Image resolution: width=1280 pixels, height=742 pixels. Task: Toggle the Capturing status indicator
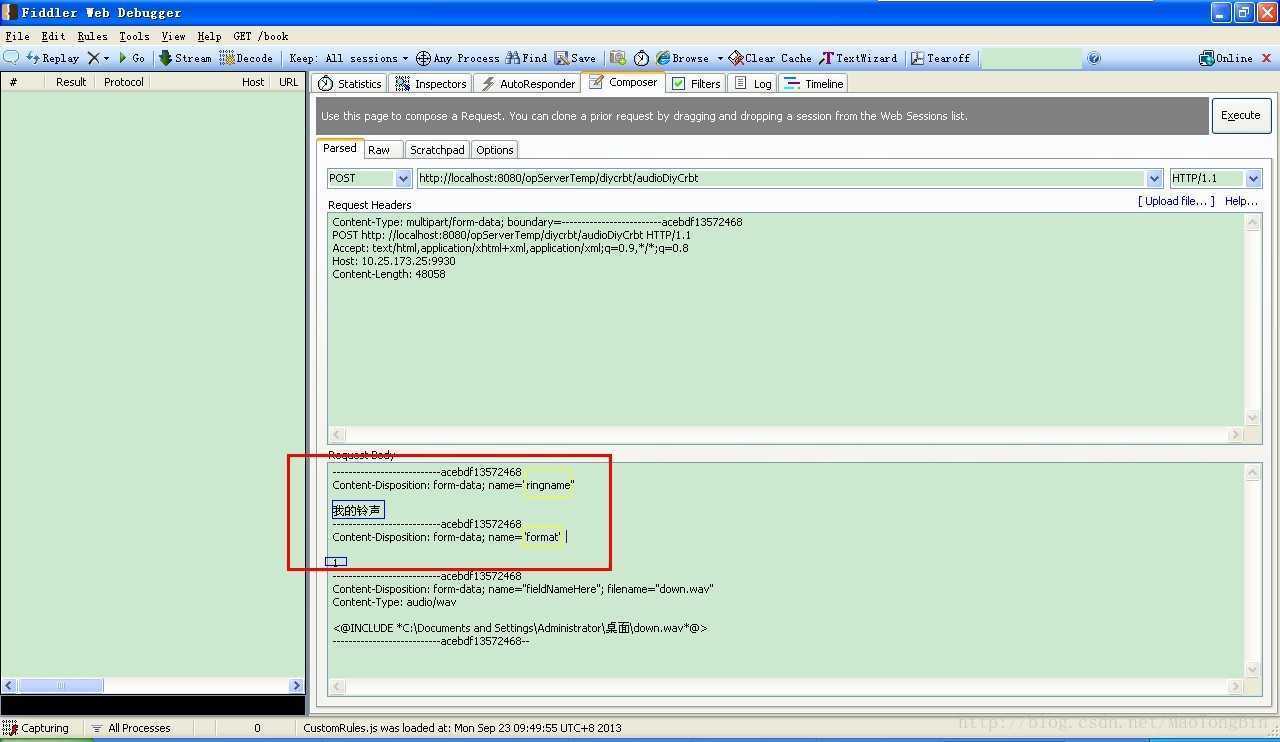[x=37, y=728]
